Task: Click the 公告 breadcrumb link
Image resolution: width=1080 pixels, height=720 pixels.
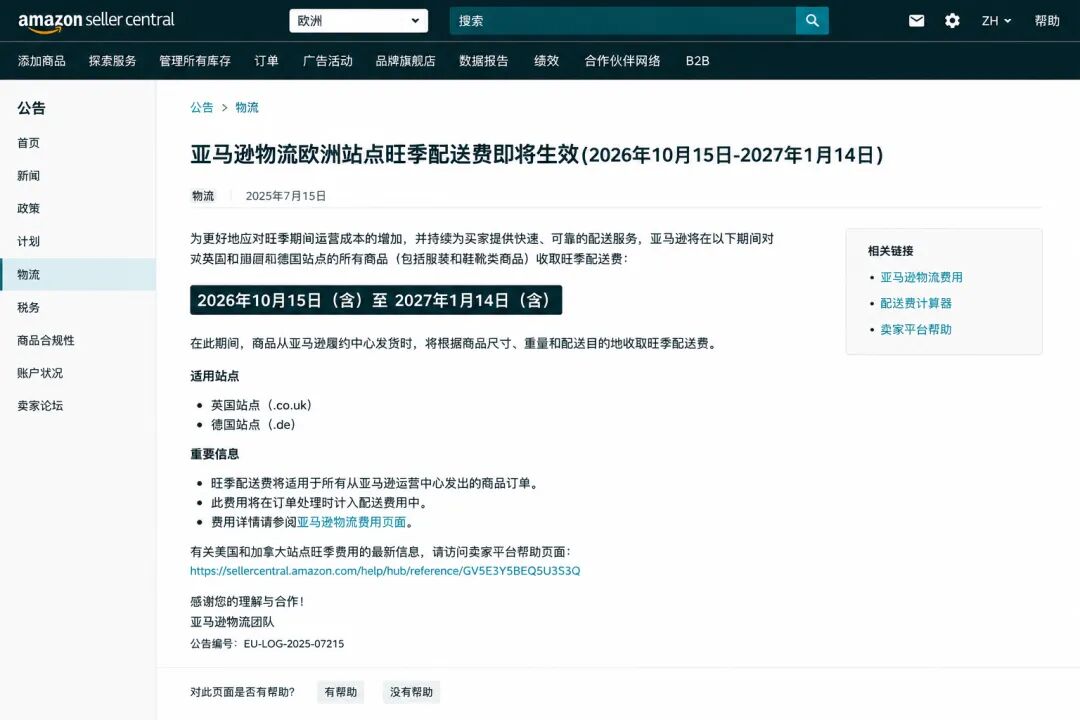Action: [x=202, y=107]
